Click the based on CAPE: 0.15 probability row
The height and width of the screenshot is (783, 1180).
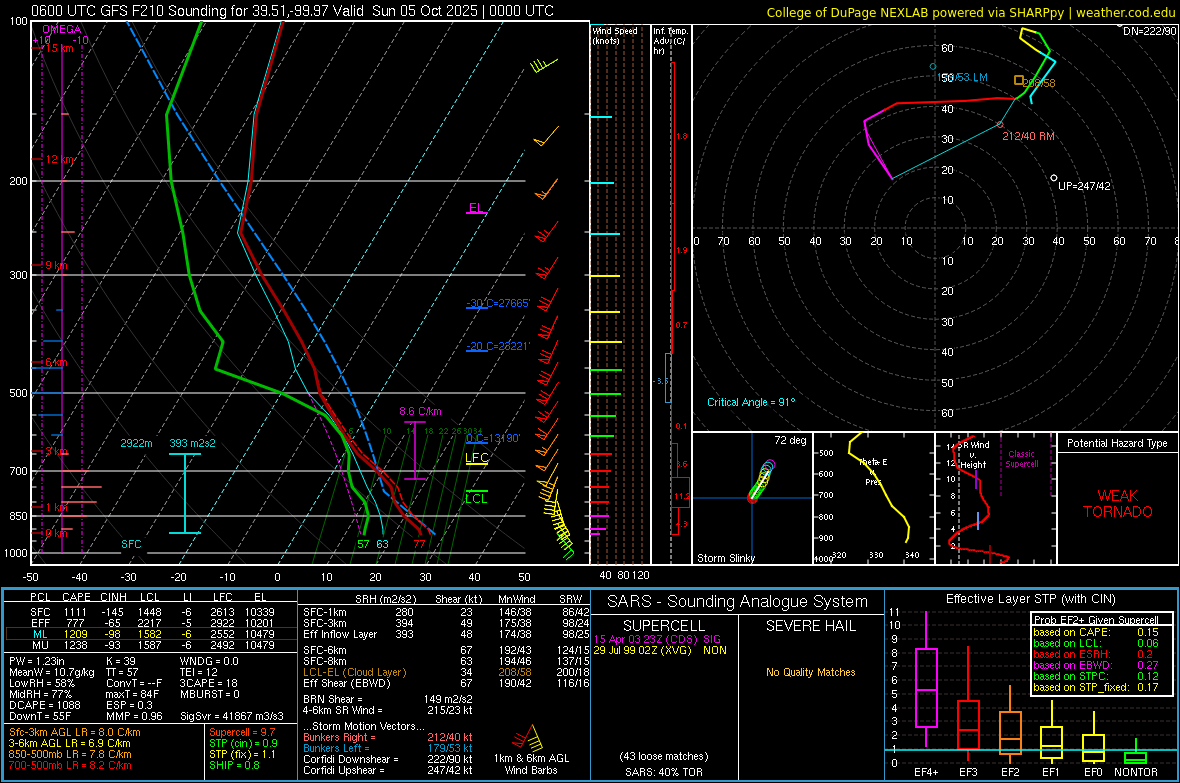[1096, 632]
